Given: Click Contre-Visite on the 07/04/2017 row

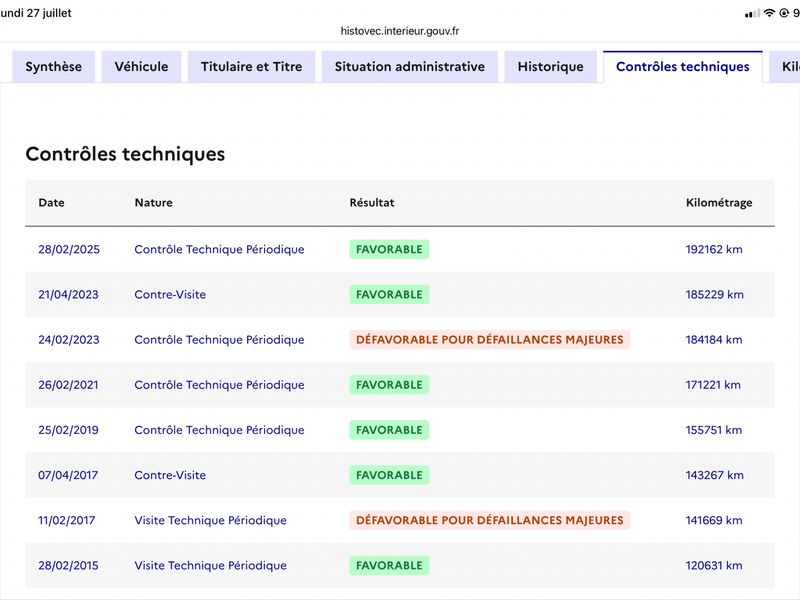Looking at the screenshot, I should [x=170, y=476].
